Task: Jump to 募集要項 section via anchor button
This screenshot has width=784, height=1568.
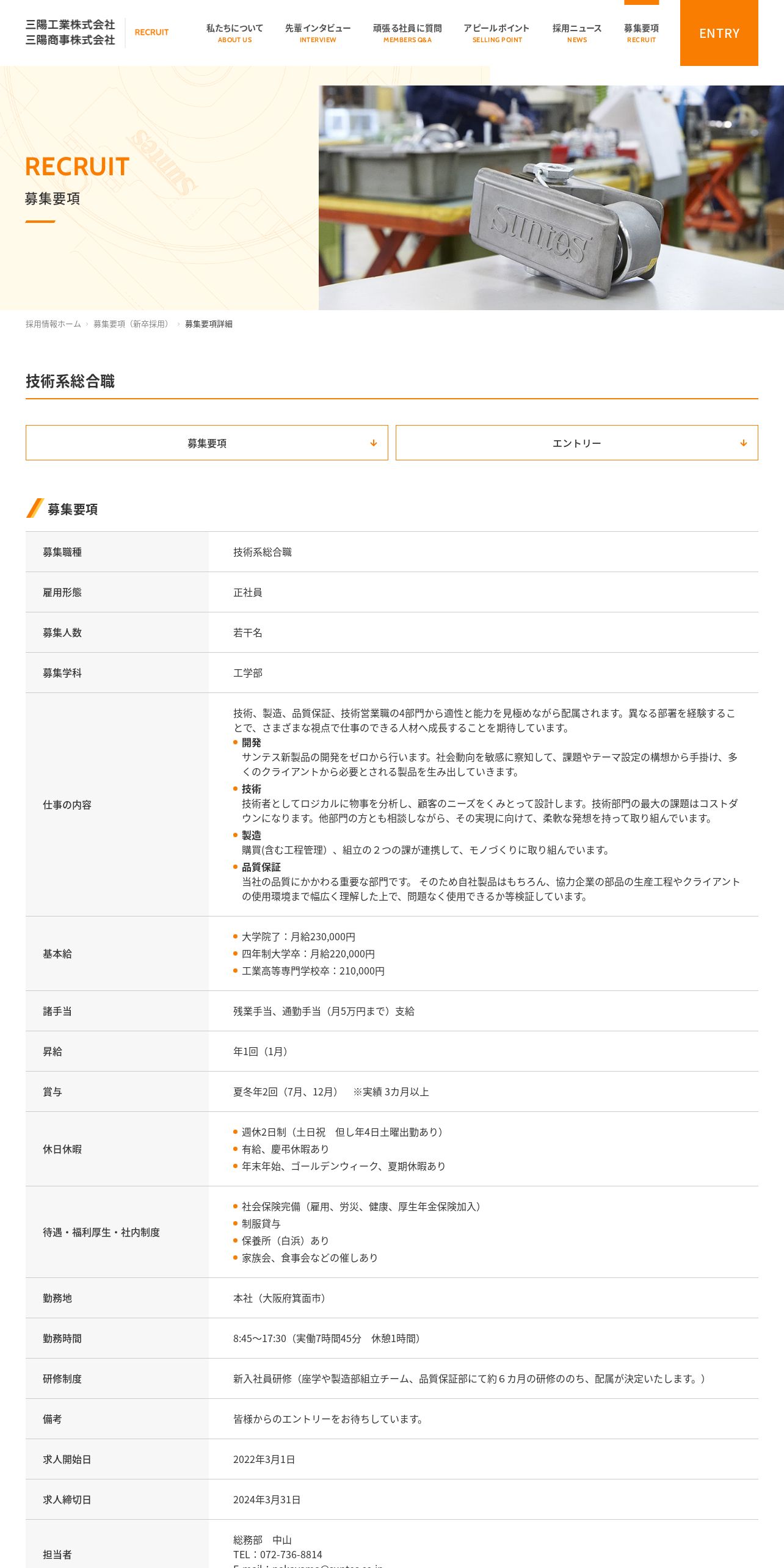Action: pyautogui.click(x=207, y=443)
